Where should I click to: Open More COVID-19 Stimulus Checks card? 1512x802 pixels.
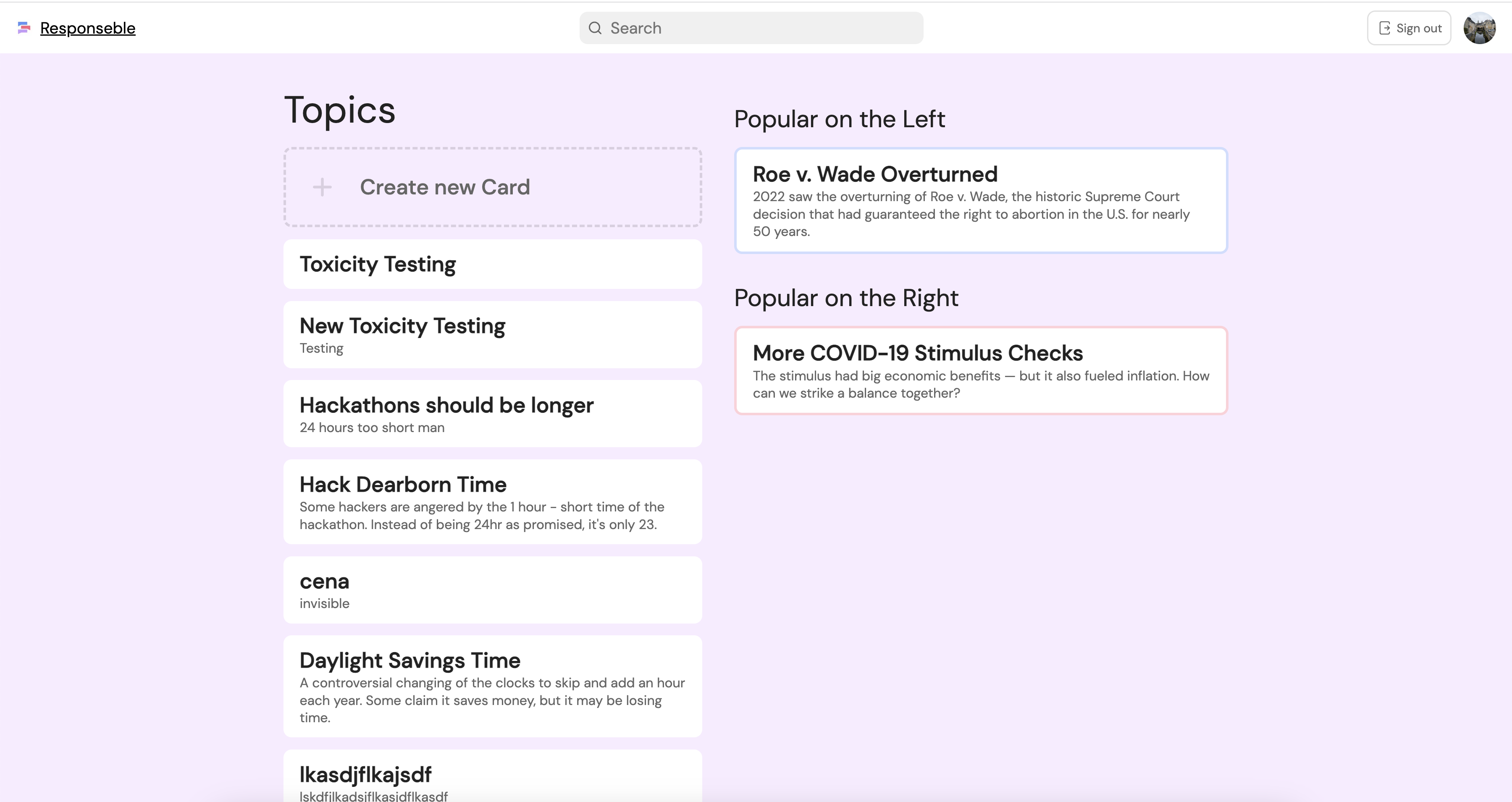[917, 353]
